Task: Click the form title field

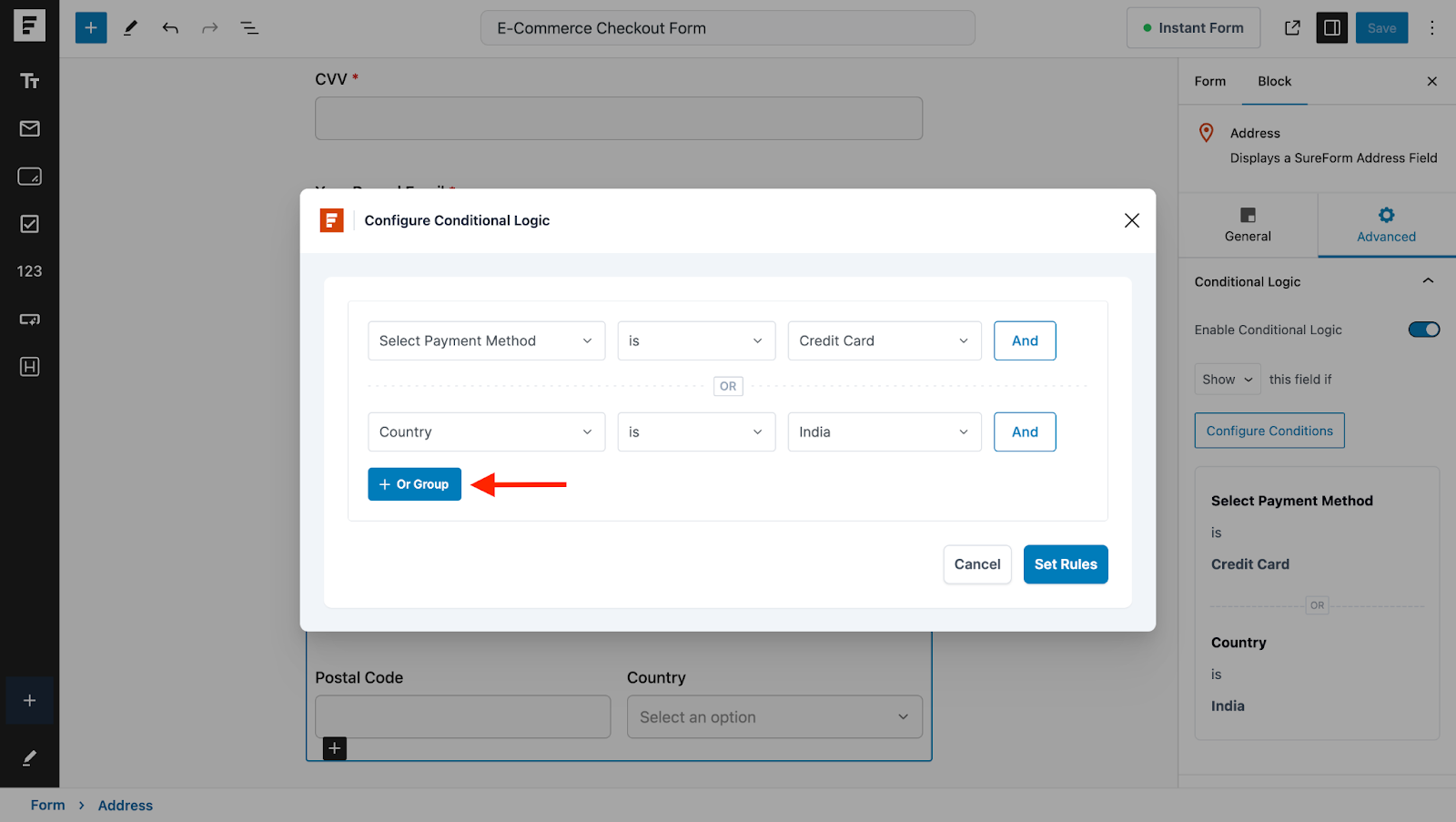Action: [x=727, y=28]
